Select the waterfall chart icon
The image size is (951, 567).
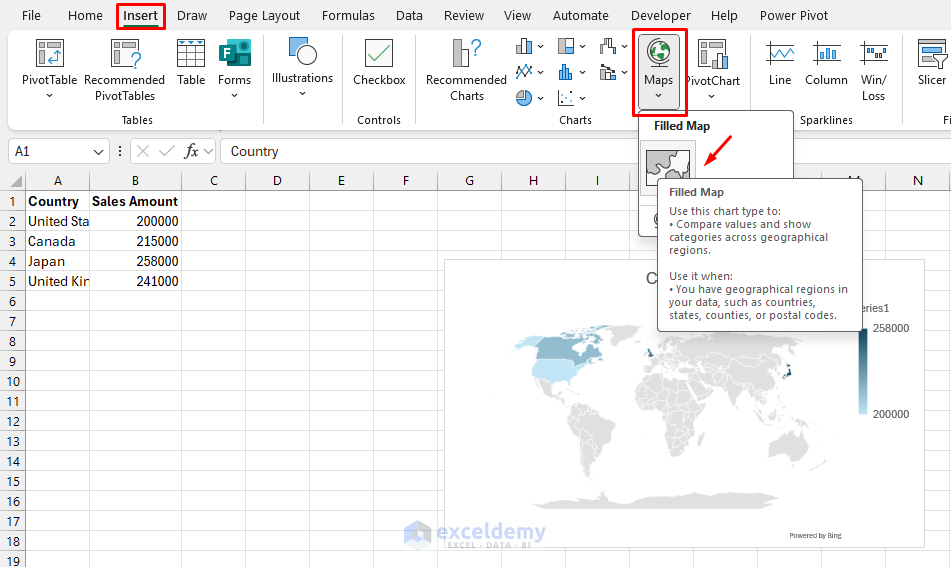click(x=608, y=46)
